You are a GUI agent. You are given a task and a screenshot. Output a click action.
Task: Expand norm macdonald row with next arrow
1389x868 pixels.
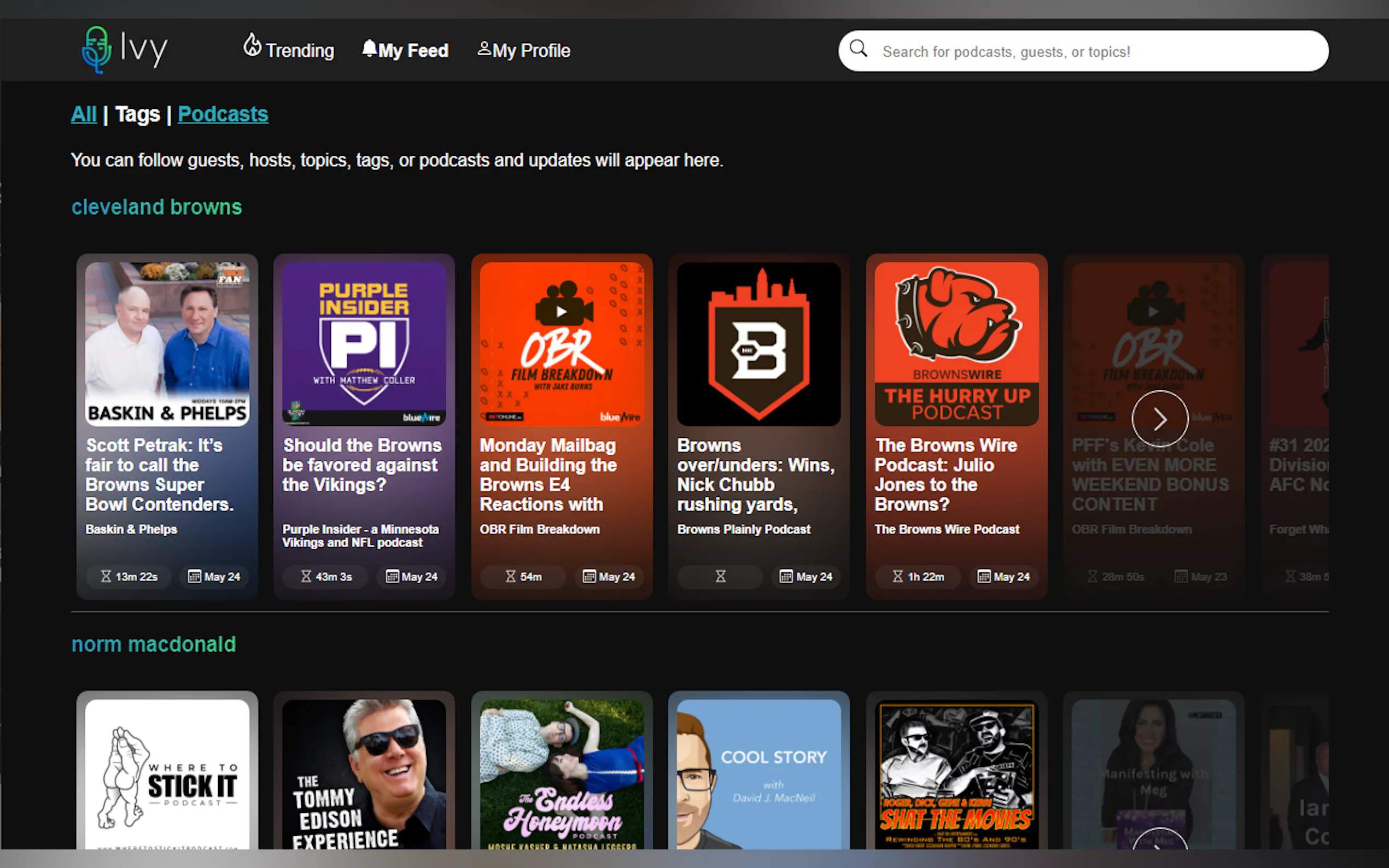pyautogui.click(x=1160, y=842)
